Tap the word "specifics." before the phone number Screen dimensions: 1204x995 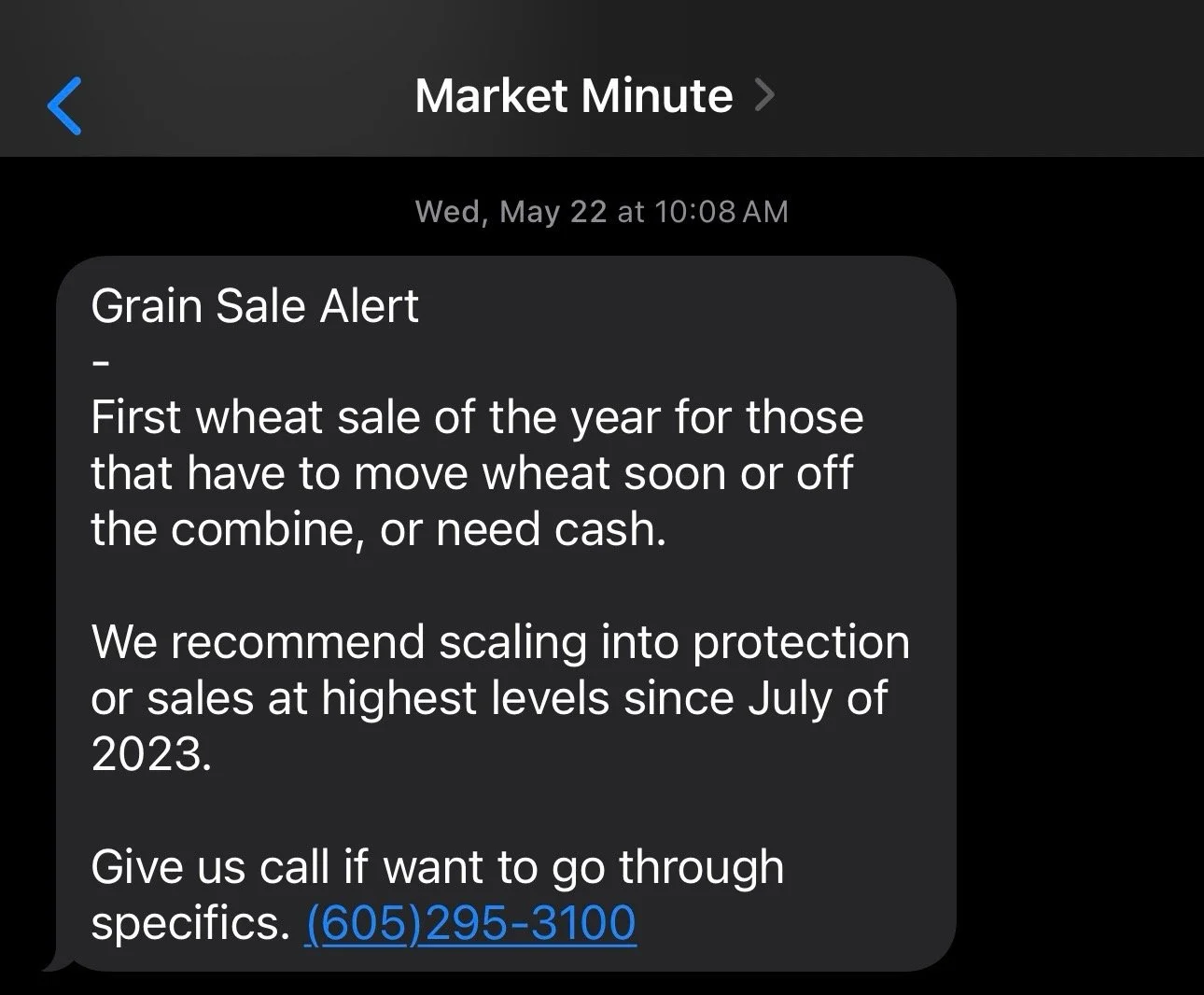[190, 923]
